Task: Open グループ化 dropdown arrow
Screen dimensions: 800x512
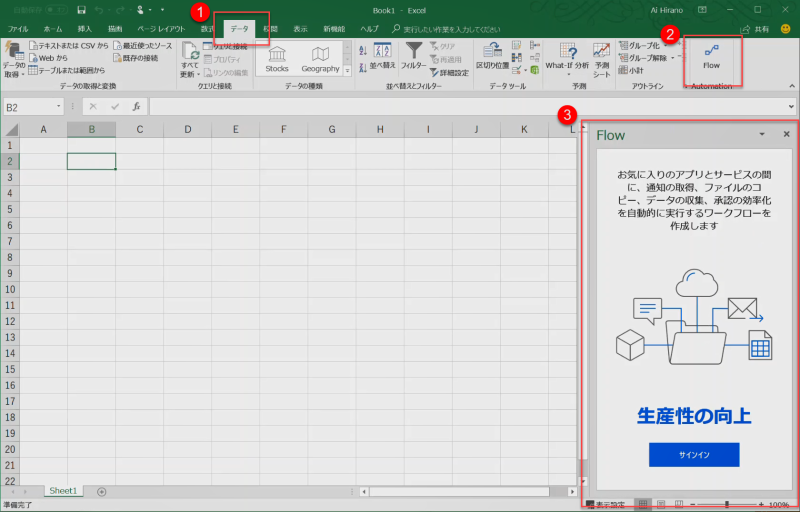Action: (x=666, y=46)
